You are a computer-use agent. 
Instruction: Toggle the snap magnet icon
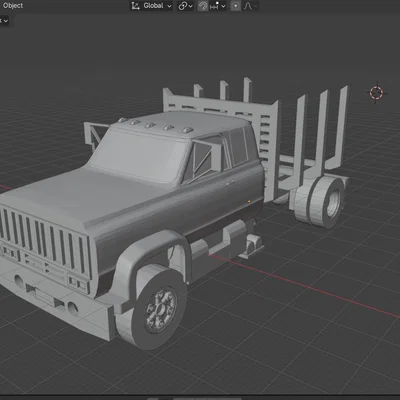[202, 6]
